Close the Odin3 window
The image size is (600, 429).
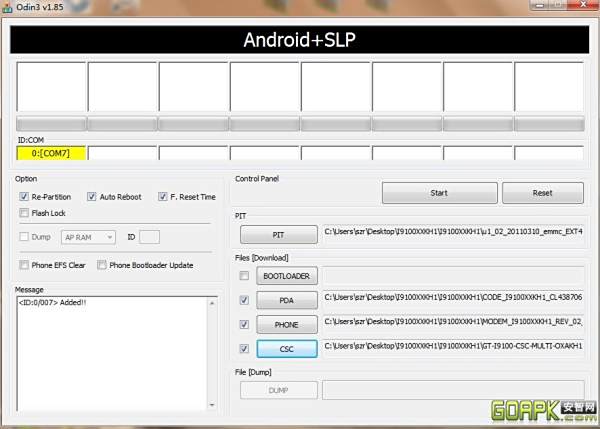click(x=583, y=5)
